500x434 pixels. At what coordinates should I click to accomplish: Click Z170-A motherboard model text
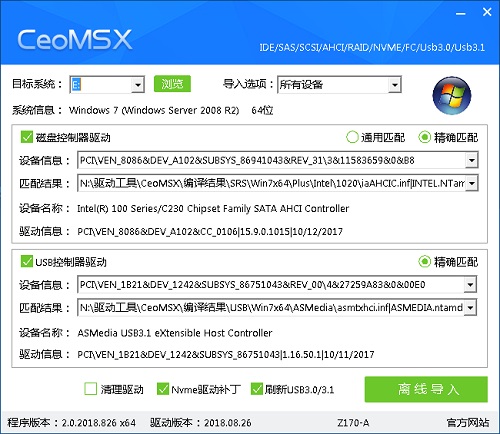[x=353, y=423]
